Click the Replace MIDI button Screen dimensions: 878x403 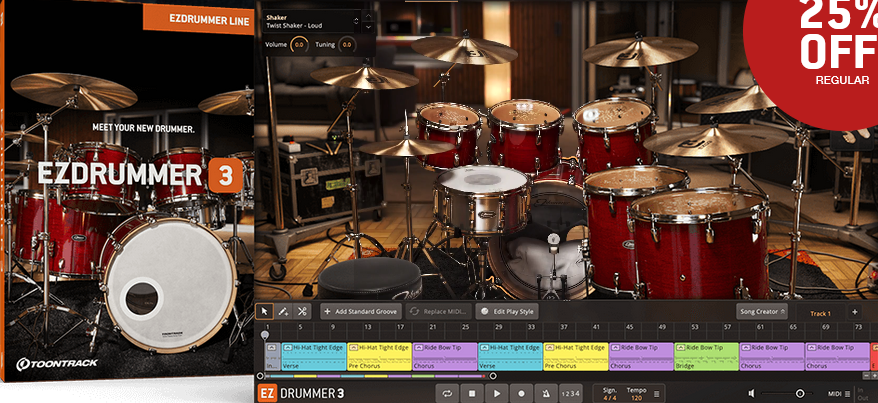[x=440, y=311]
